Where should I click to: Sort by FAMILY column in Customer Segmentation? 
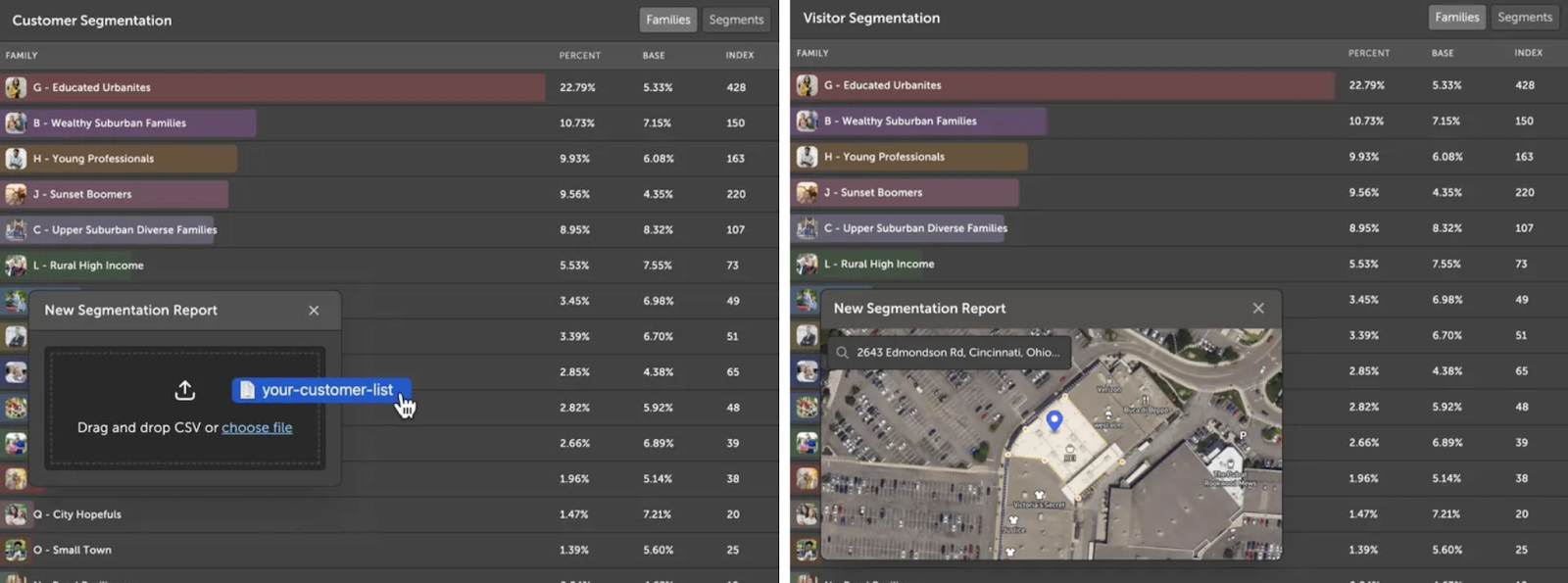click(x=22, y=56)
